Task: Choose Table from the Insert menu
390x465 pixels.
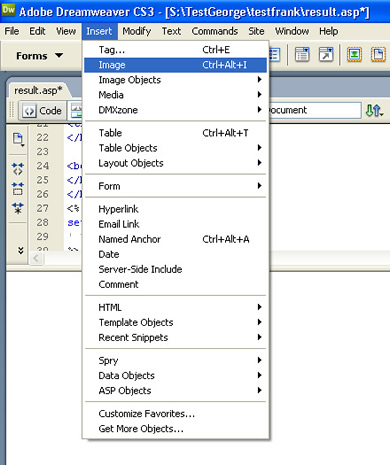Action: click(175, 133)
